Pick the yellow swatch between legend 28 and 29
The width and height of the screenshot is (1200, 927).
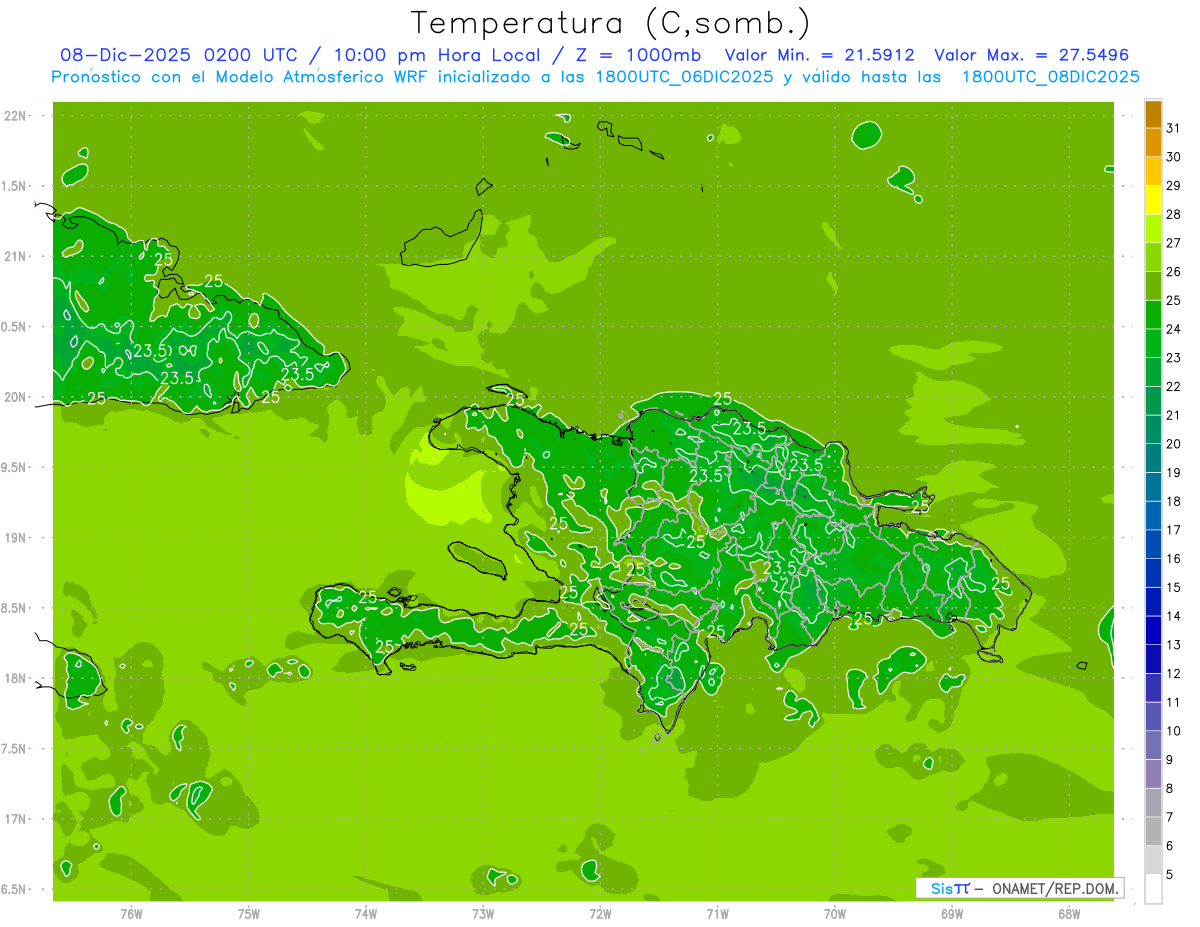coord(1153,200)
